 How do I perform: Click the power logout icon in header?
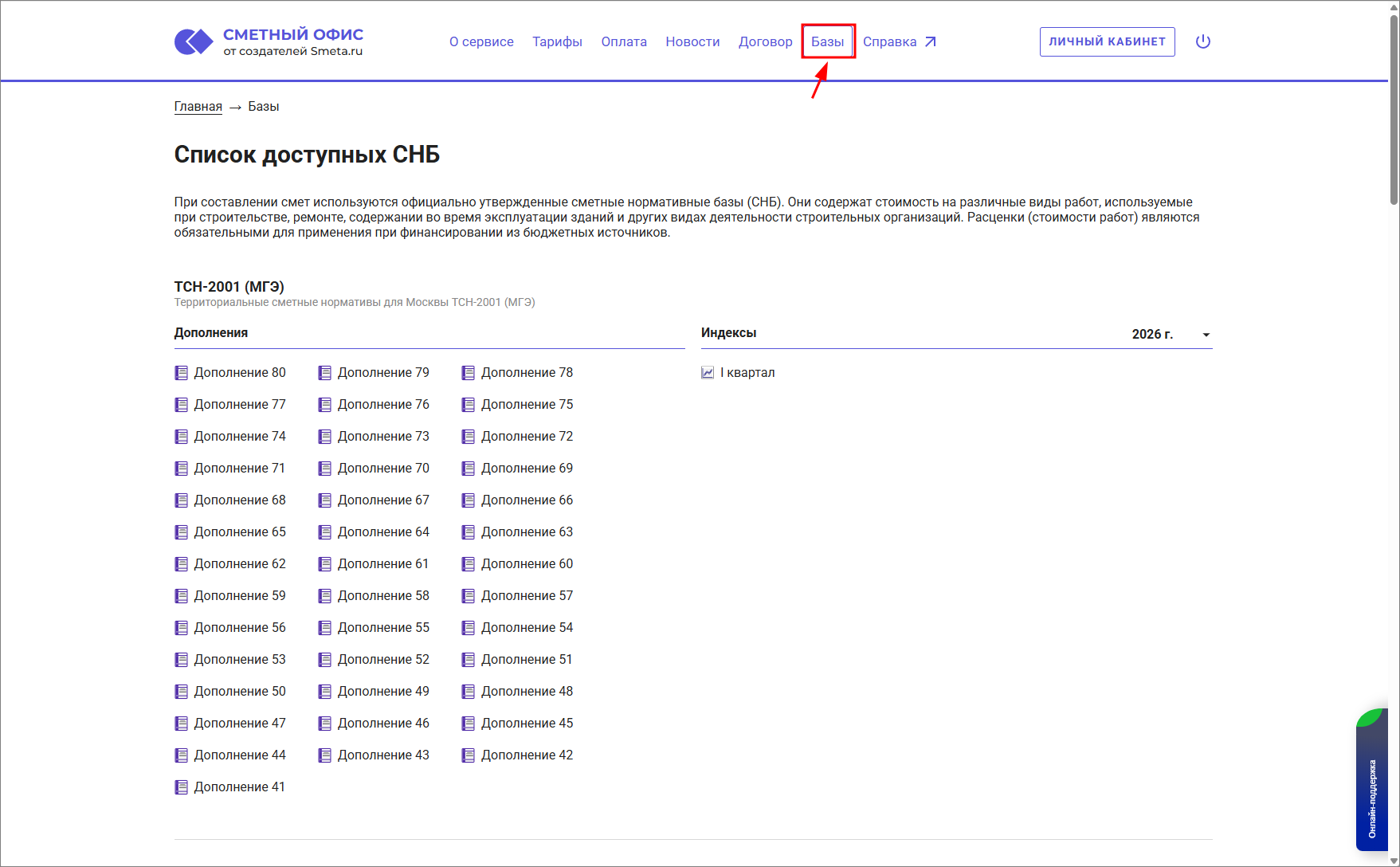pyautogui.click(x=1203, y=41)
